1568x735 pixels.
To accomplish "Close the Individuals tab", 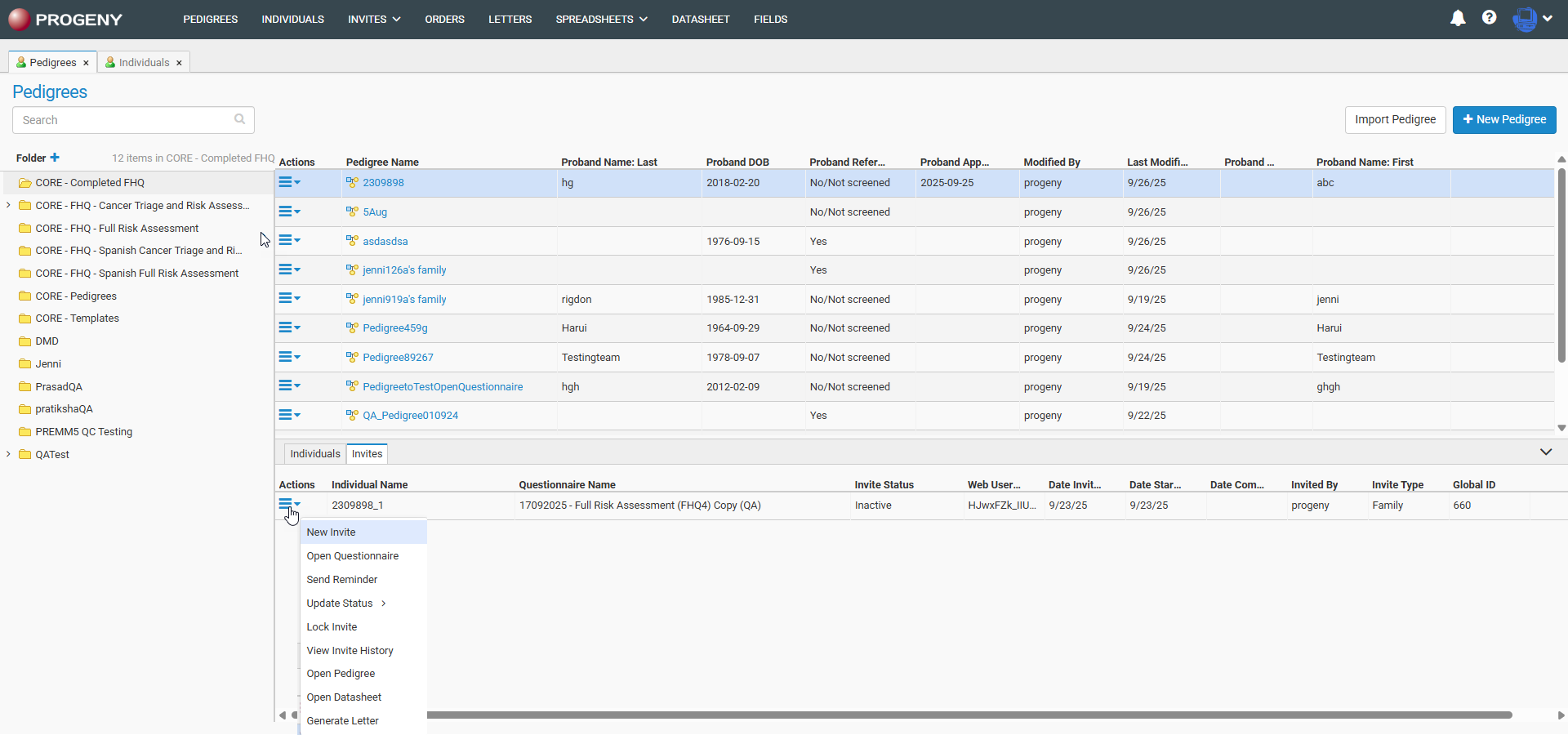I will tap(179, 63).
